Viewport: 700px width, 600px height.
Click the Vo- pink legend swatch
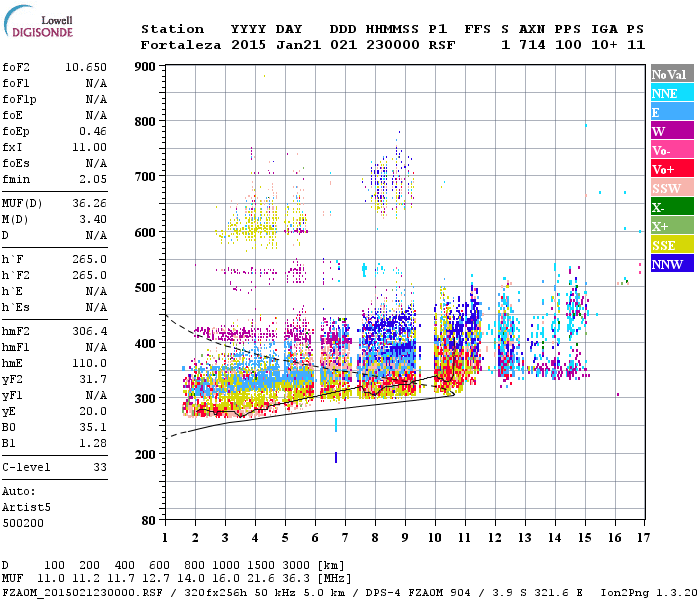pyautogui.click(x=672, y=150)
